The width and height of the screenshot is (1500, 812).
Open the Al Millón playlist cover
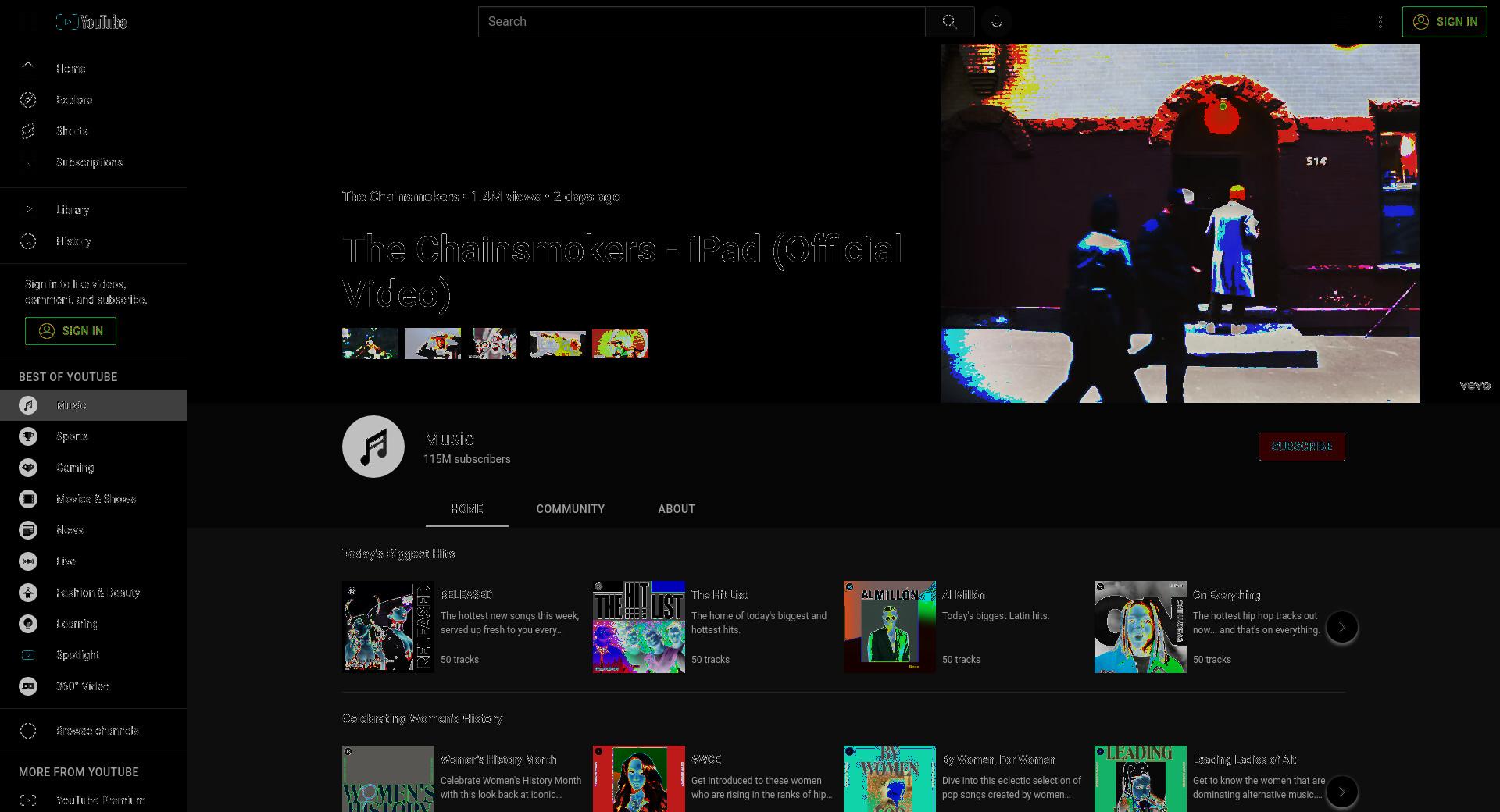[890, 627]
